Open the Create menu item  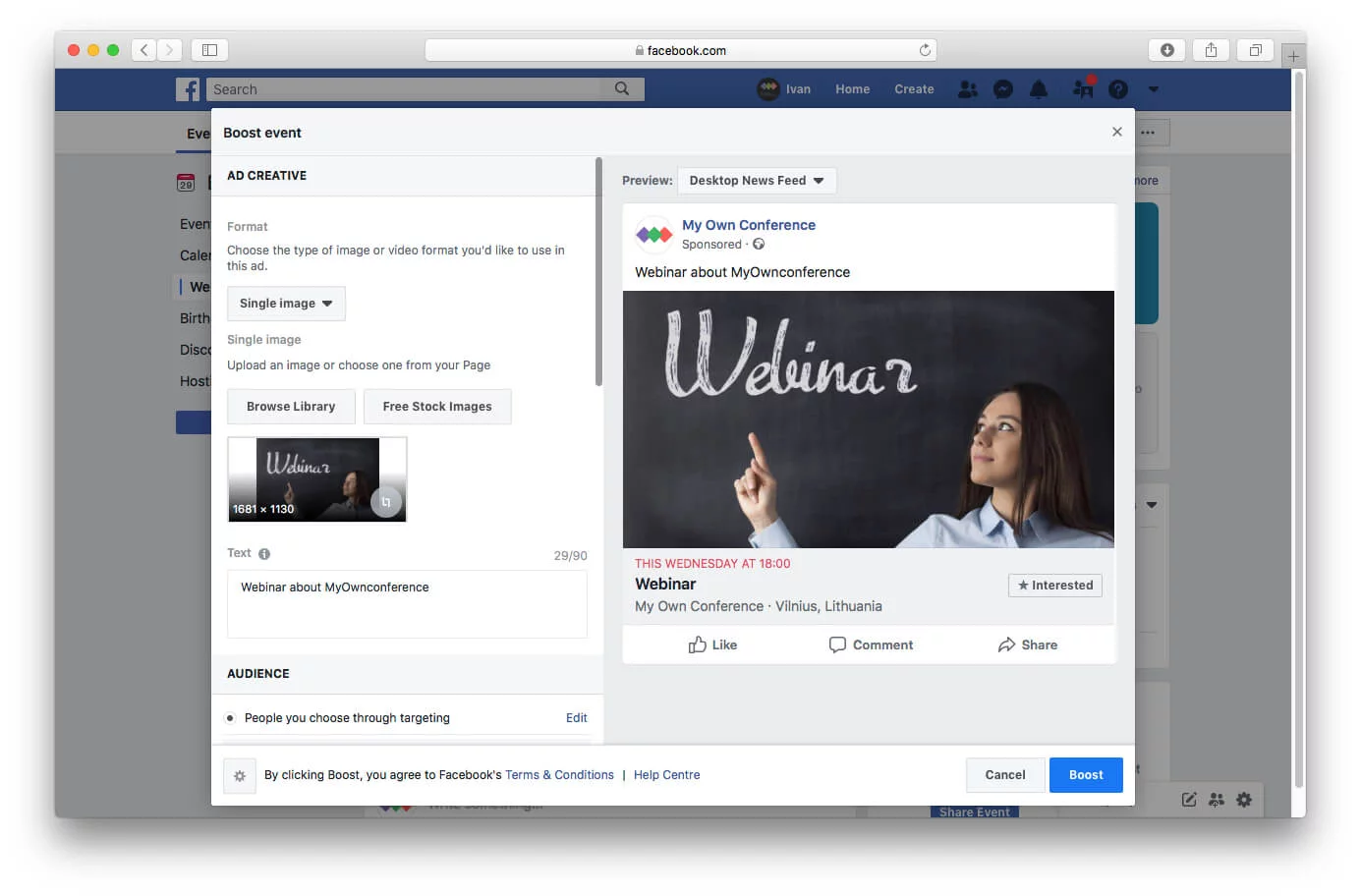click(913, 88)
